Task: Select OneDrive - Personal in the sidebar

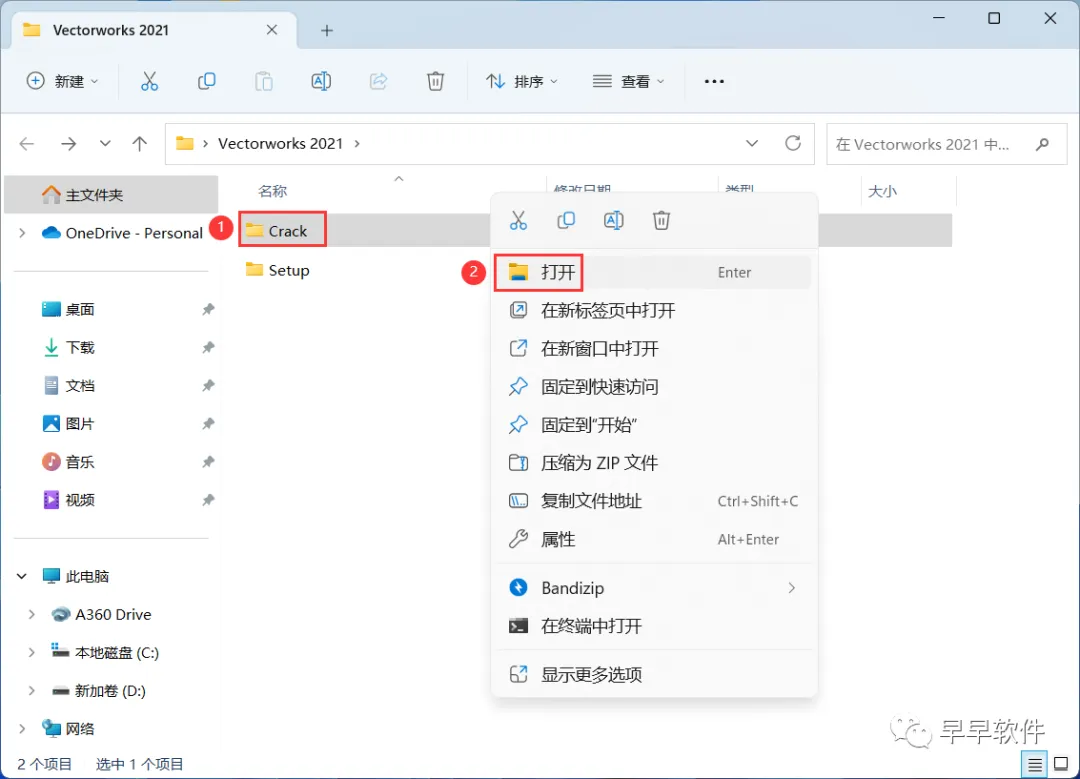Action: (122, 233)
